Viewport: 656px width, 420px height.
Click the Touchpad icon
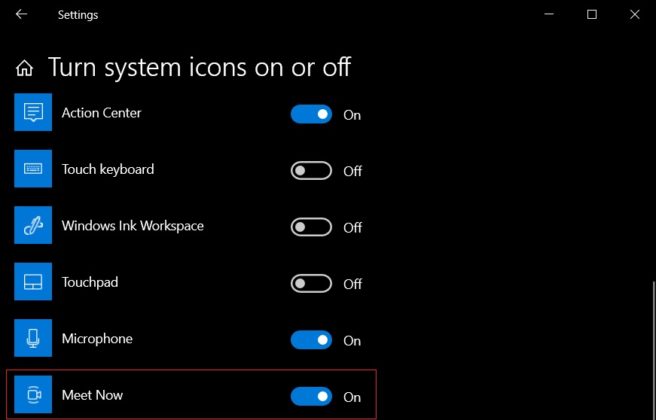coord(32,283)
